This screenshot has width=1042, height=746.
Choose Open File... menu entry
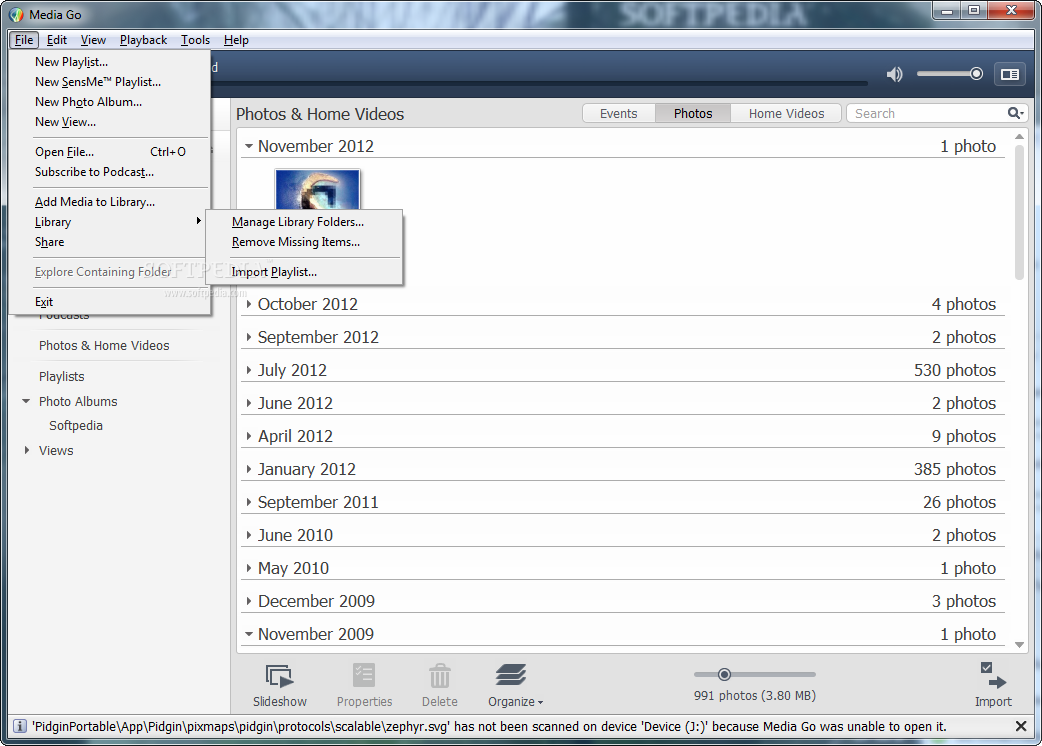[110, 151]
